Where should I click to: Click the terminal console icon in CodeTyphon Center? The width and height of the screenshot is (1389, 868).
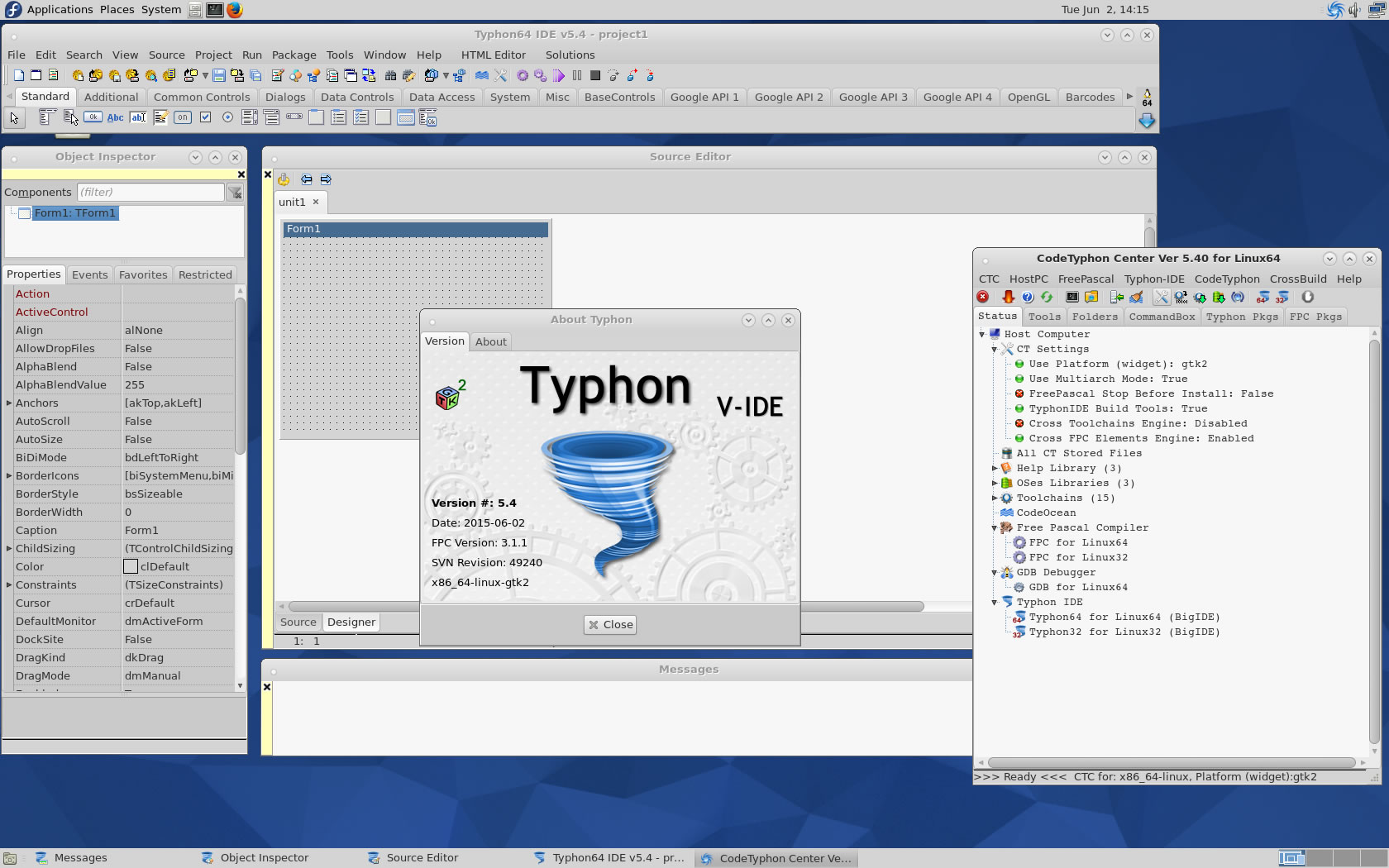click(x=1072, y=297)
